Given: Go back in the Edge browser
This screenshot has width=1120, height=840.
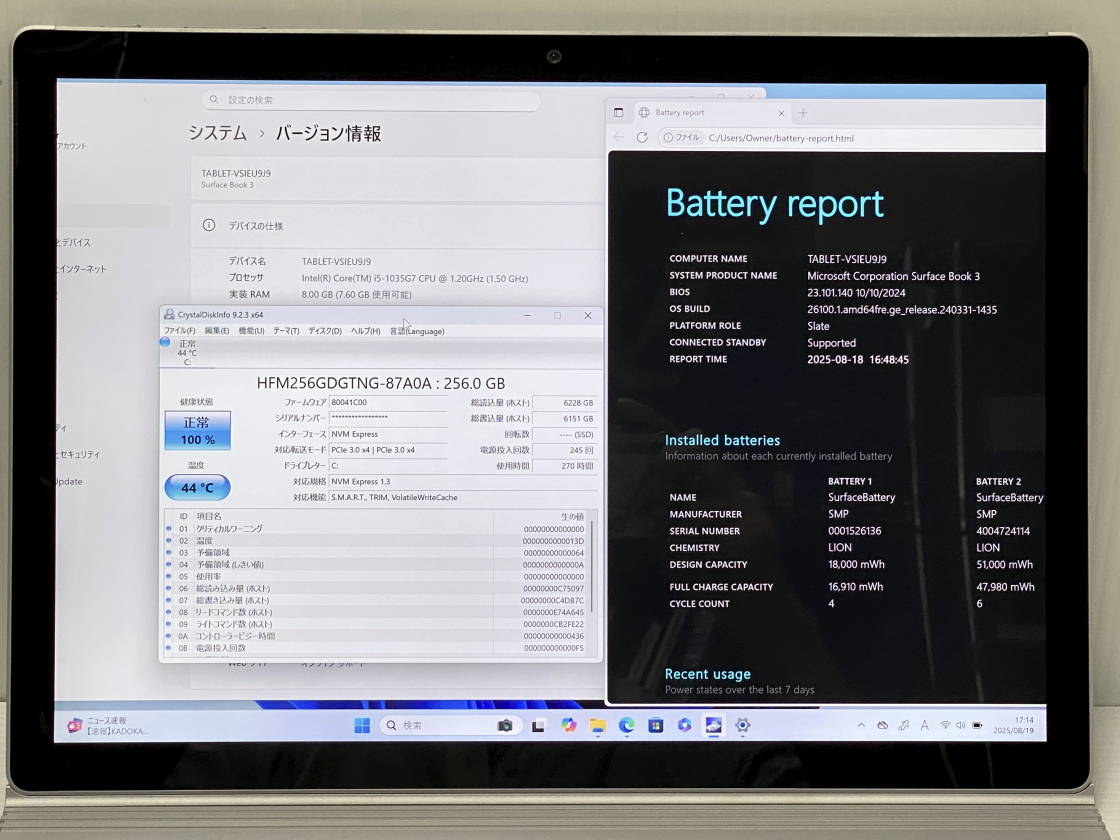Looking at the screenshot, I should click(619, 138).
